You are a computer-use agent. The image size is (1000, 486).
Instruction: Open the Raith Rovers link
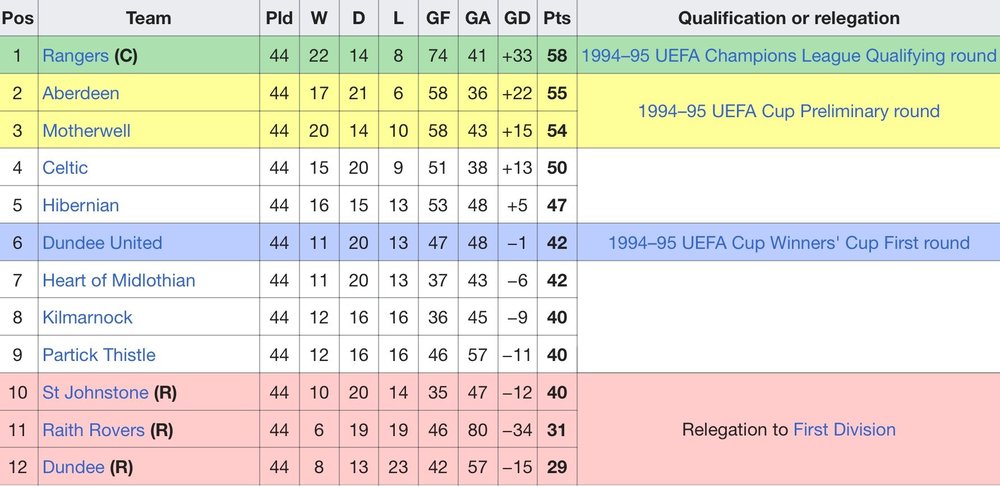coord(94,430)
